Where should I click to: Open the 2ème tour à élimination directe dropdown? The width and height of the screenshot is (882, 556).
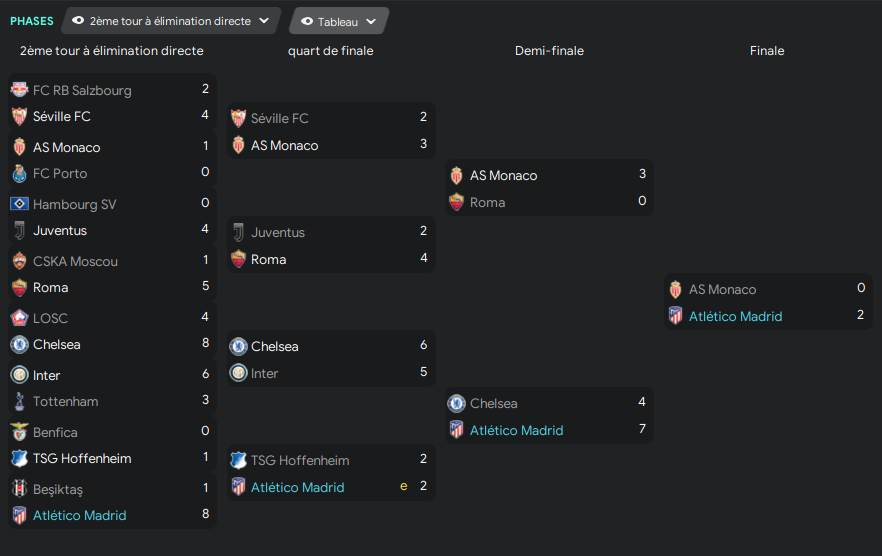click(170, 21)
